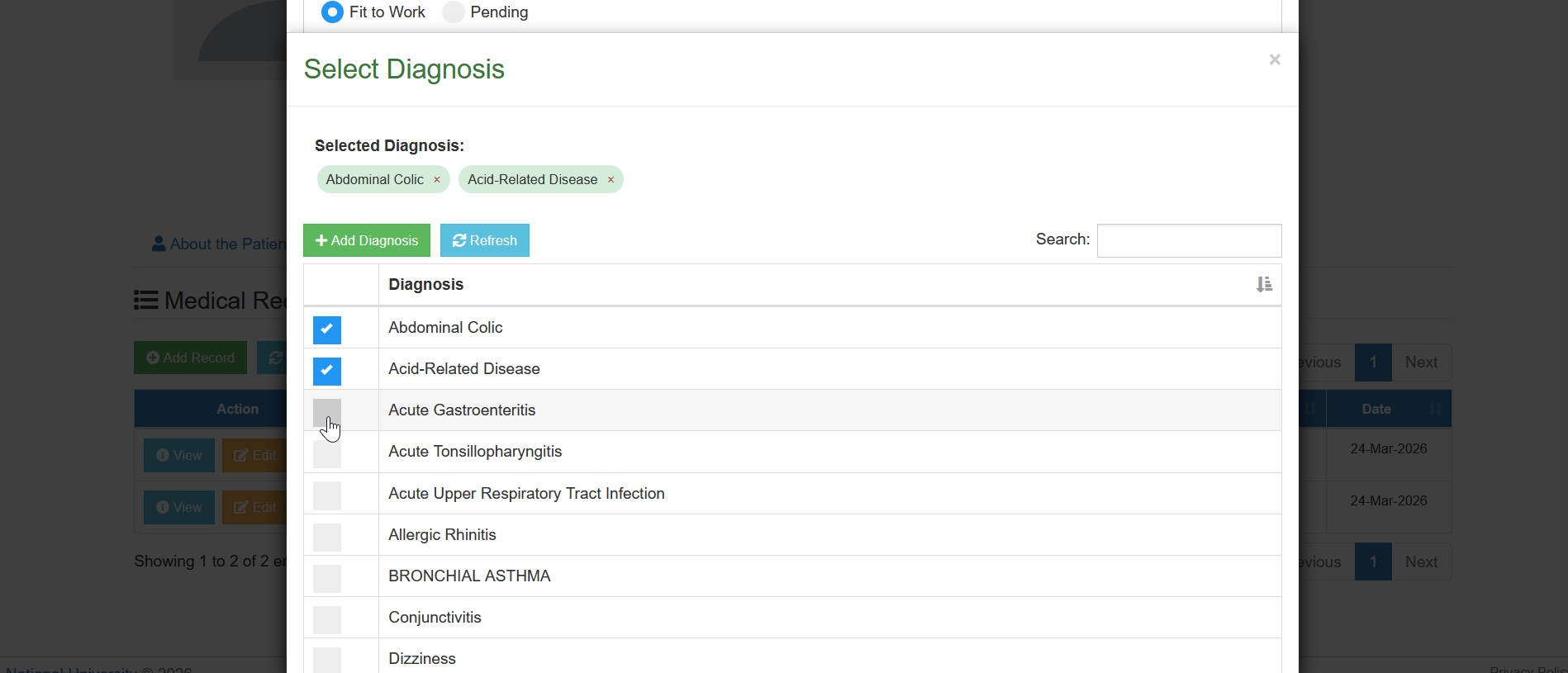Close the Select Diagnosis dialog
This screenshot has width=1568, height=673.
(1275, 59)
